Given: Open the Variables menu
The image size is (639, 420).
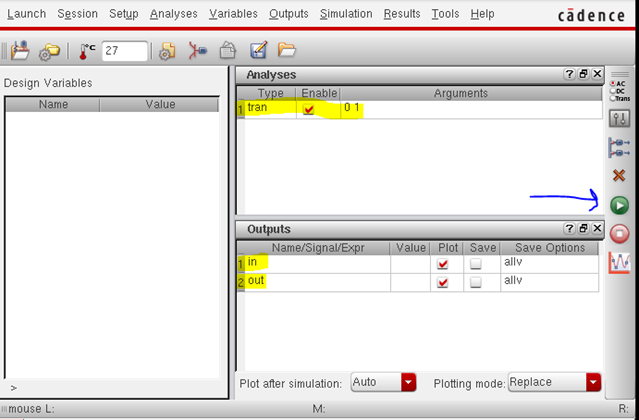Looking at the screenshot, I should tap(233, 14).
